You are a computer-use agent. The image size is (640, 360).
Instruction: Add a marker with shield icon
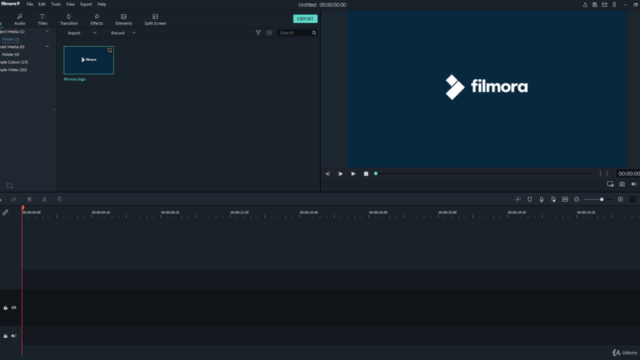[530, 199]
